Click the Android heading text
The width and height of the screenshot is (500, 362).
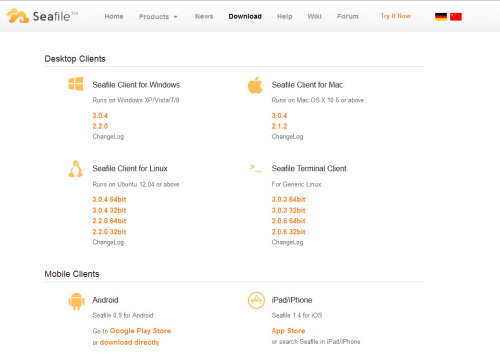[105, 300]
